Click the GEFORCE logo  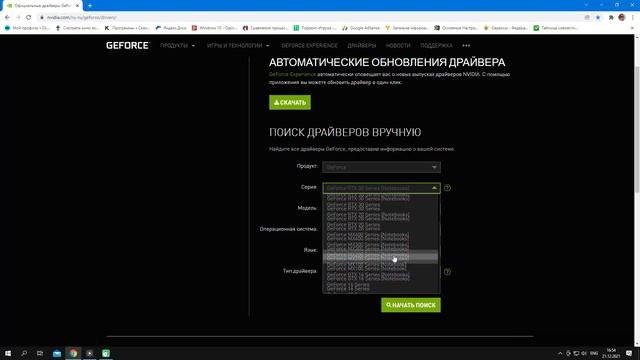pos(128,45)
